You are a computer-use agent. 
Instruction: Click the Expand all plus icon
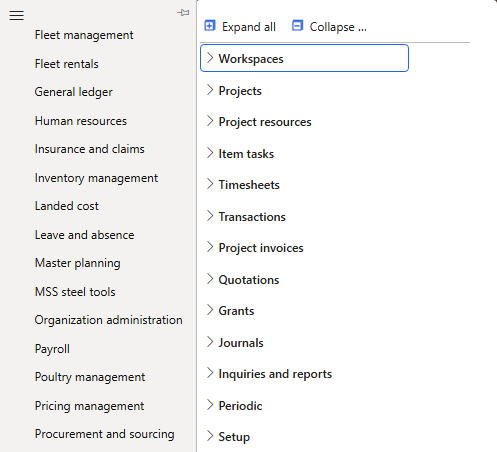pyautogui.click(x=210, y=26)
